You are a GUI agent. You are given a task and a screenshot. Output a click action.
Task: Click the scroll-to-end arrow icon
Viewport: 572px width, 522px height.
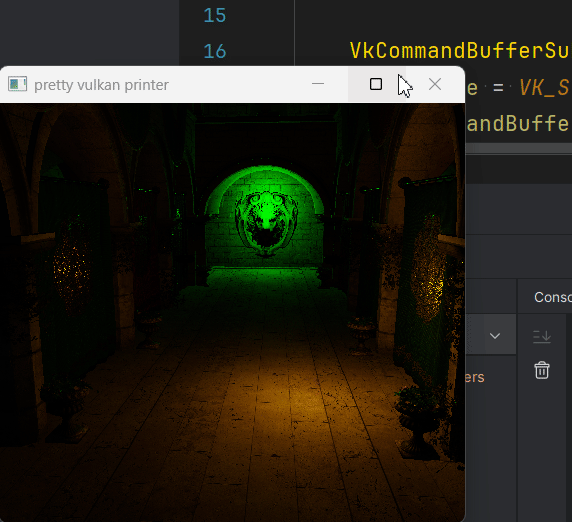pyautogui.click(x=542, y=336)
